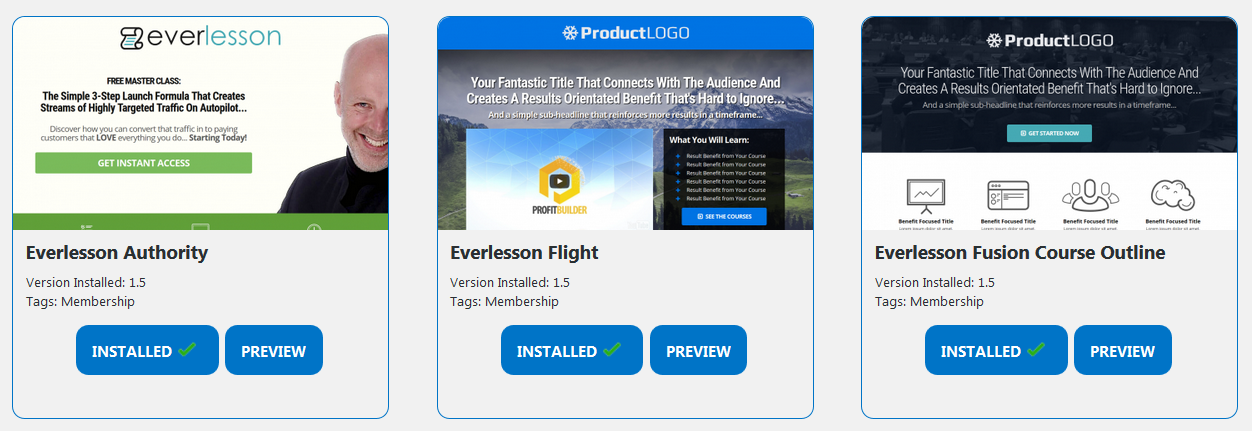1252x431 pixels.
Task: Open the Everlesson Authority title
Action: tap(117, 252)
